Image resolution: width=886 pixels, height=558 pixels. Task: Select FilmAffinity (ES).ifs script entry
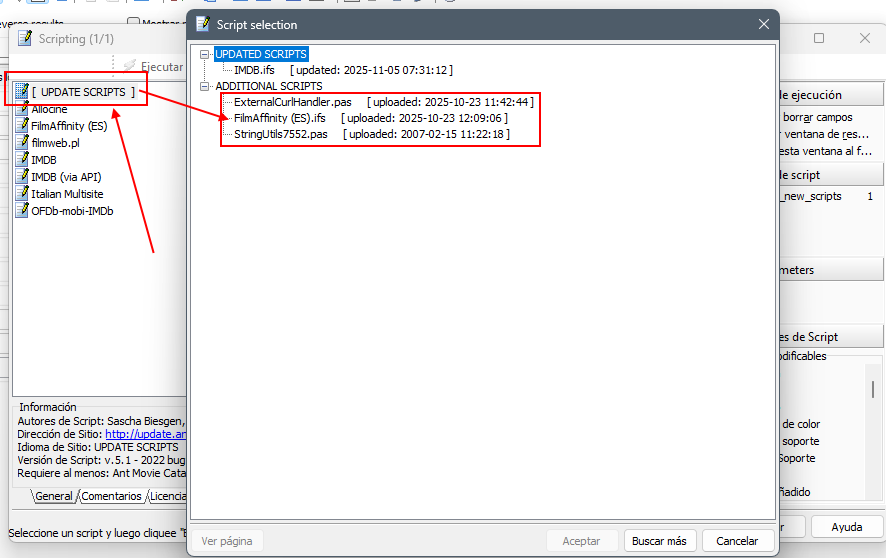pos(280,118)
